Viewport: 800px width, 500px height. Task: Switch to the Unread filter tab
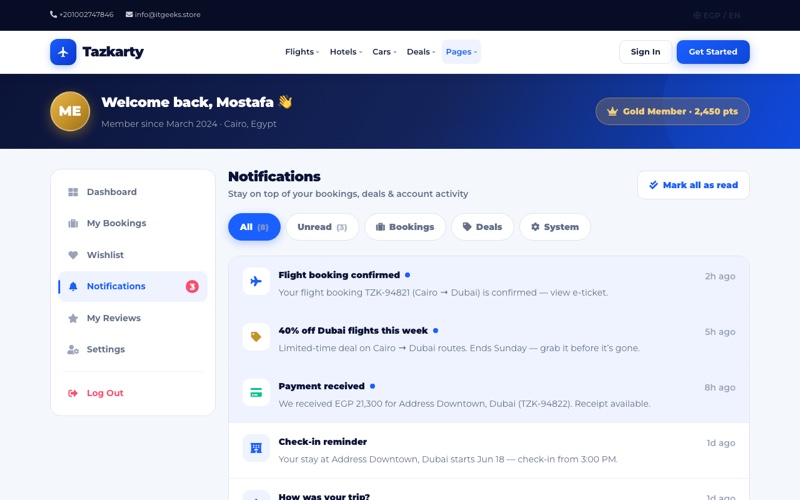tap(322, 227)
